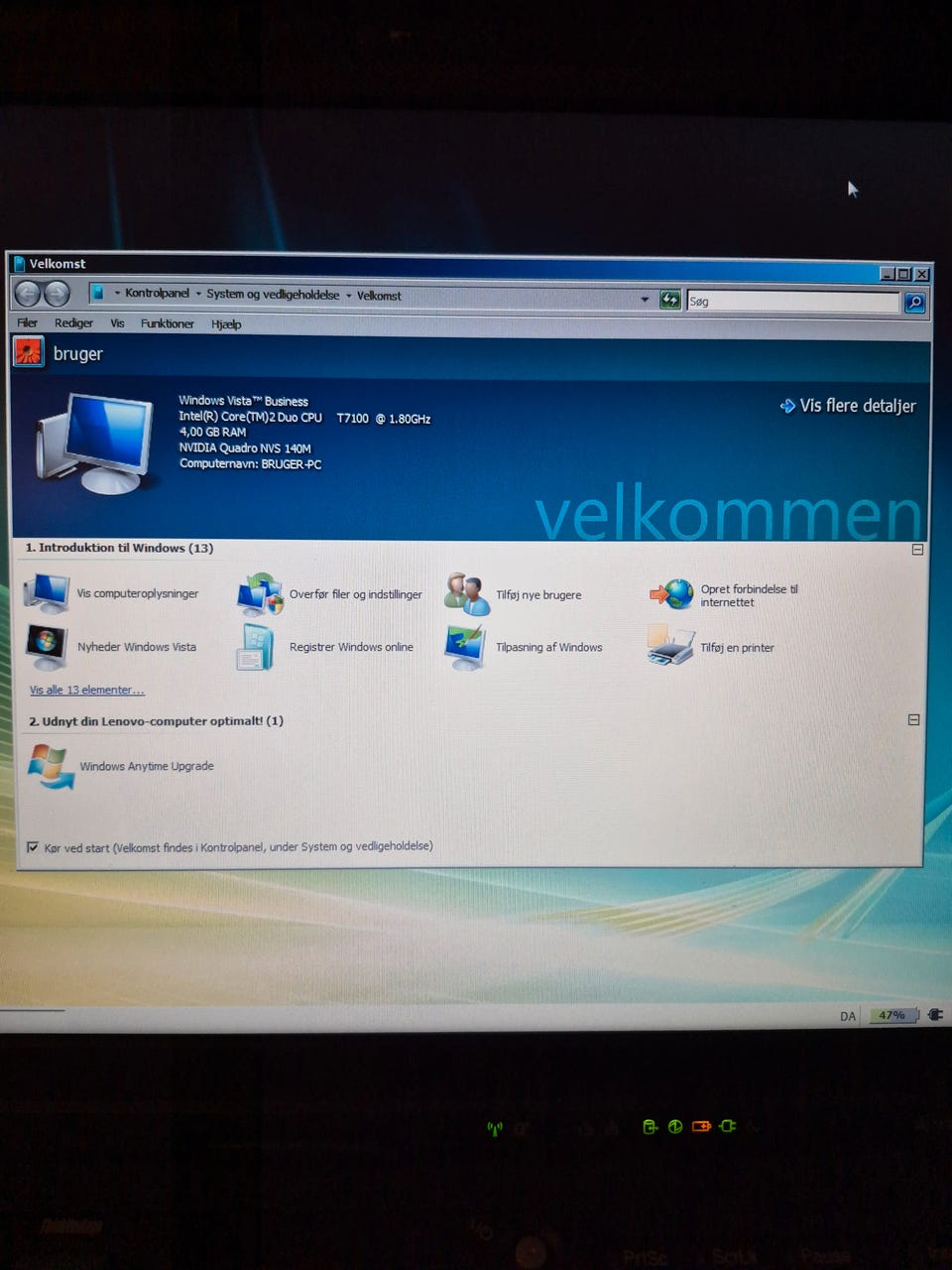Image resolution: width=952 pixels, height=1270 pixels.
Task: Click the bruger user account picture
Action: coord(28,351)
